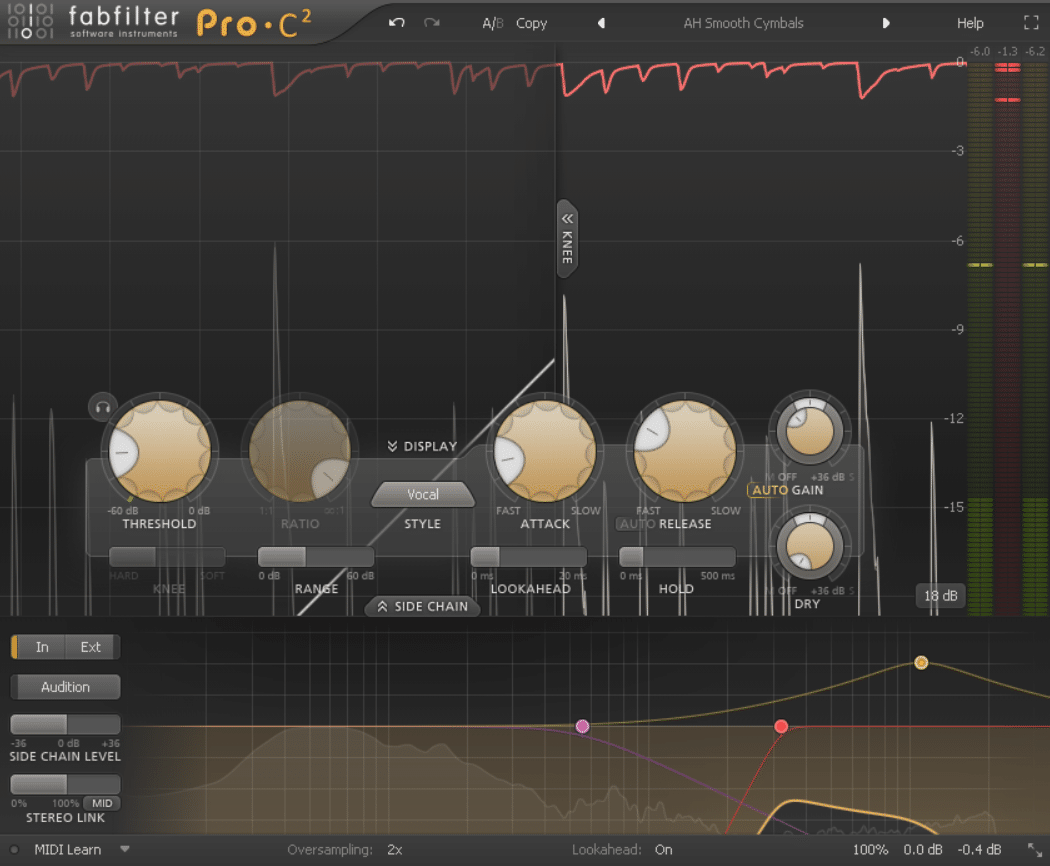The width and height of the screenshot is (1050, 866).
Task: Select the yellow side chain EQ band node
Action: click(x=921, y=662)
